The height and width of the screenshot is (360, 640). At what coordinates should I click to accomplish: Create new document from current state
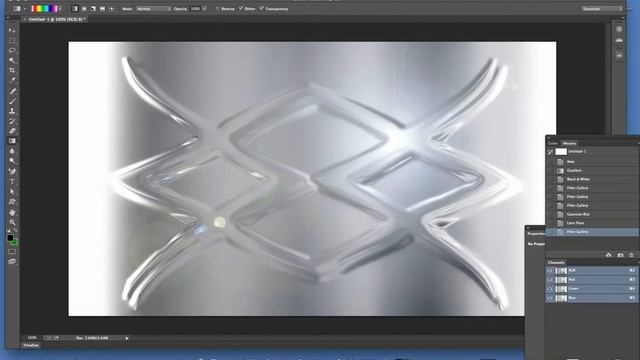(x=609, y=255)
